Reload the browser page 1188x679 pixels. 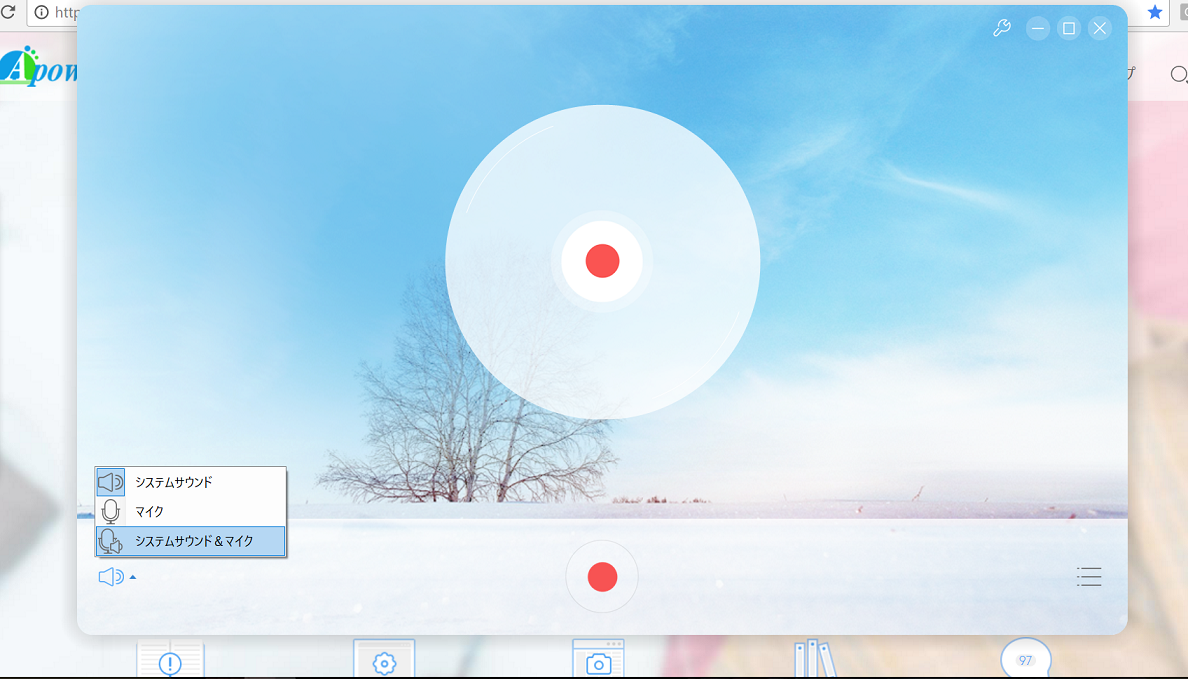click(8, 12)
